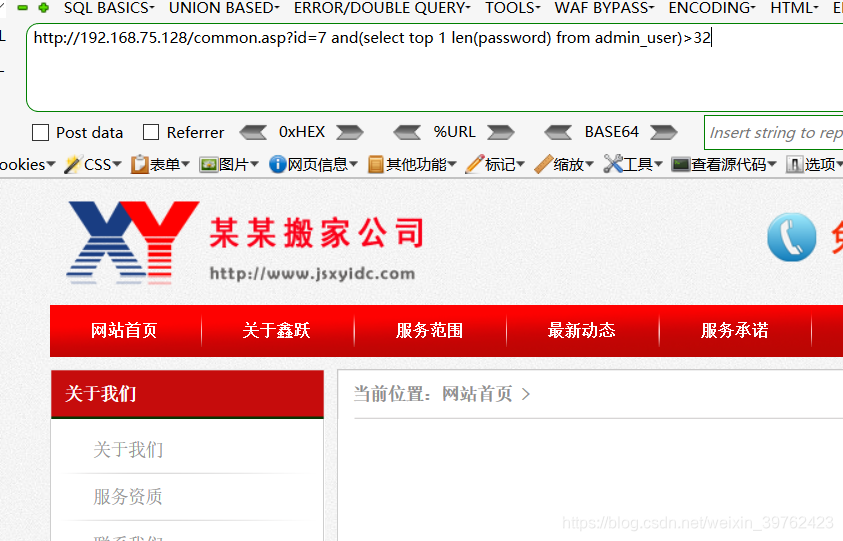Viewport: 843px width, 541px height.
Task: Click the 网页信息 info icon
Action: click(277, 164)
